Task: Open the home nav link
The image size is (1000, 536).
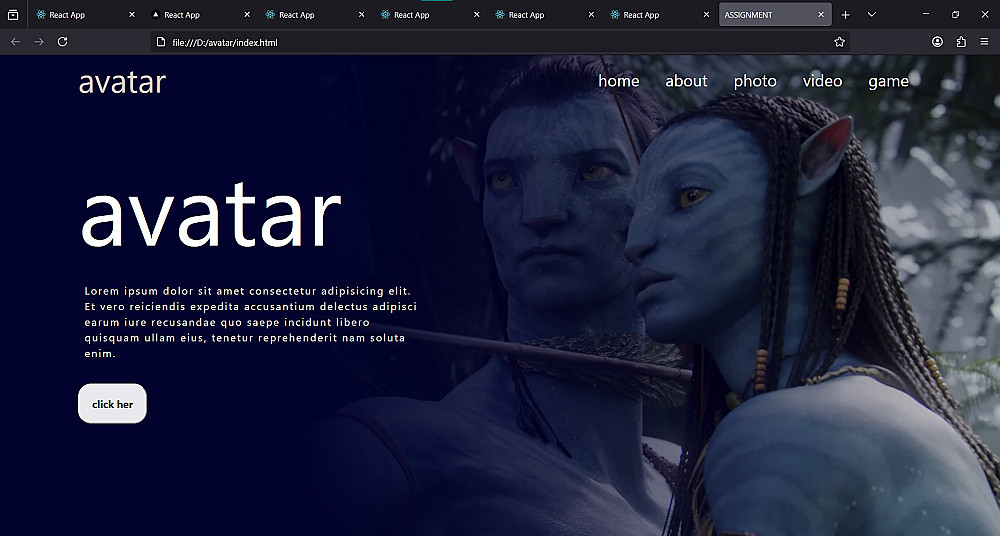Action: pyautogui.click(x=619, y=81)
